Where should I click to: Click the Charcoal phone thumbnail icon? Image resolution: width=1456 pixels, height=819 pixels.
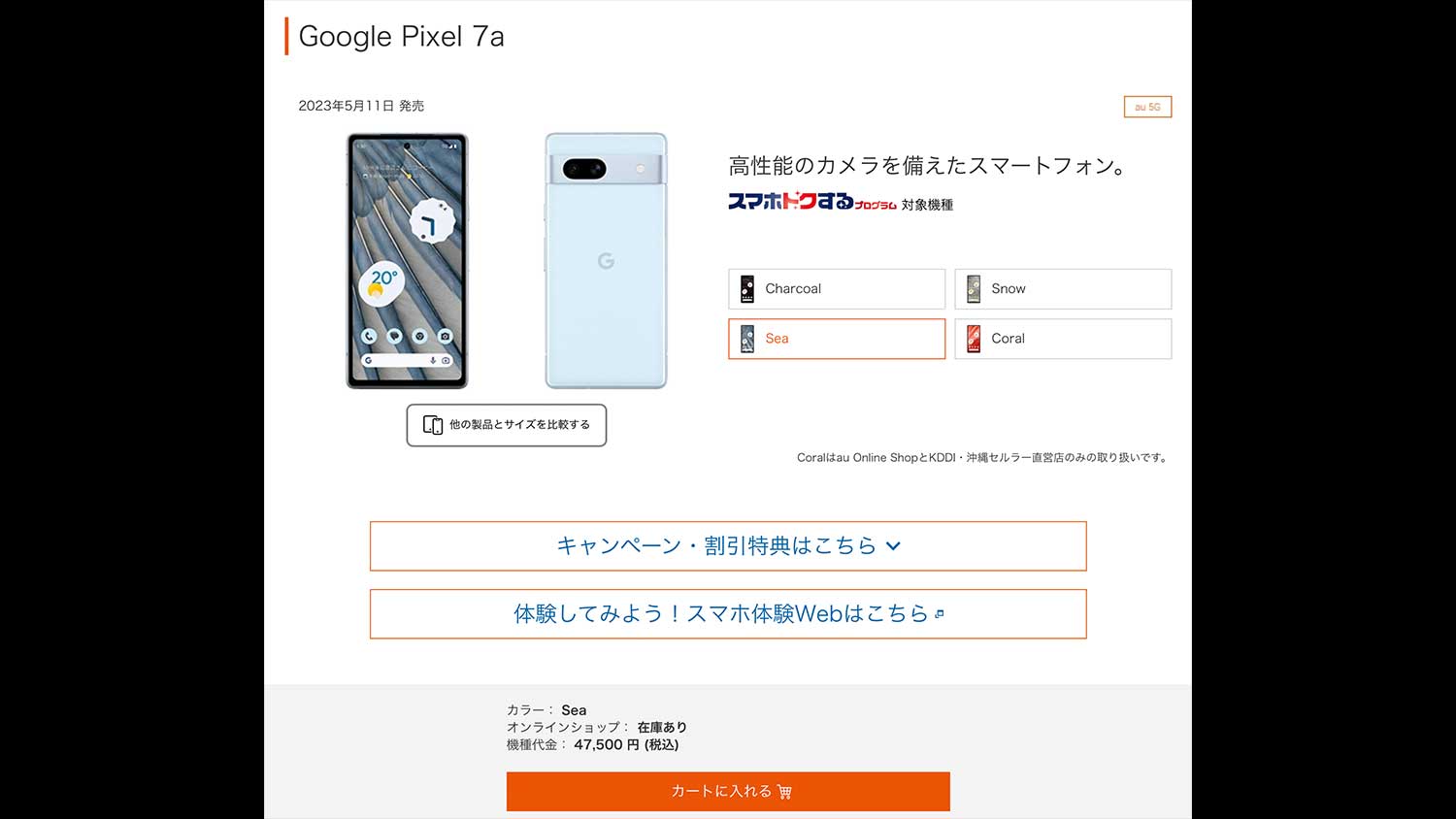[x=747, y=289]
